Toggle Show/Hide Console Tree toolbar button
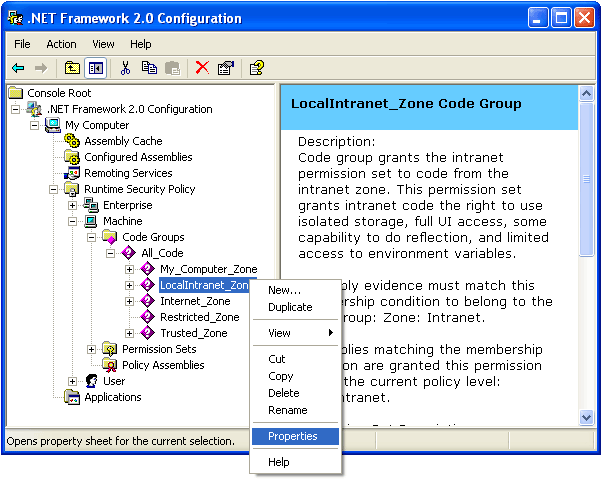This screenshot has width=601, height=482. click(95, 68)
